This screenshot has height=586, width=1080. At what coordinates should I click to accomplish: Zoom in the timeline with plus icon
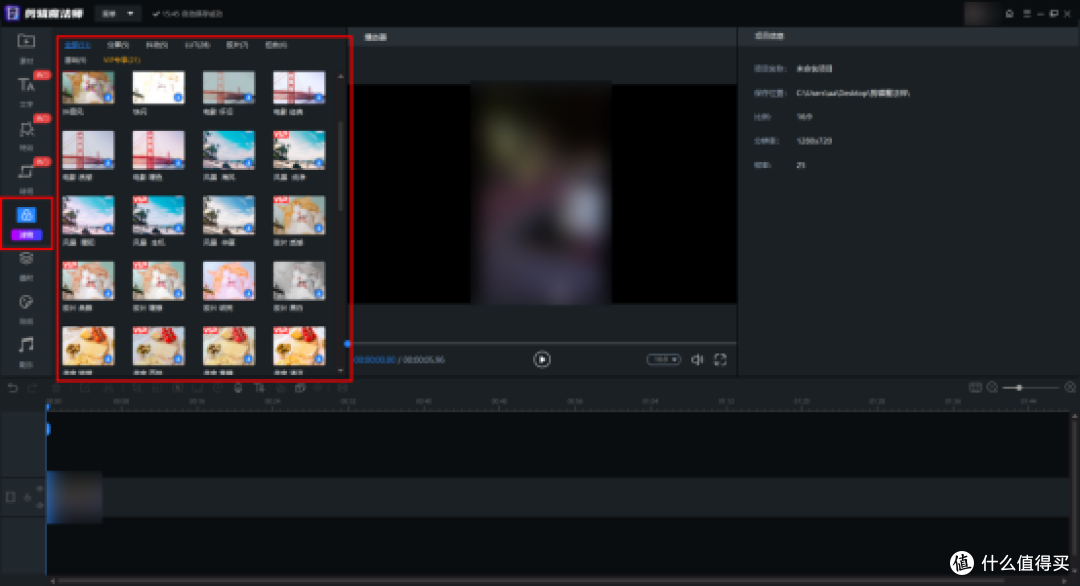[x=1070, y=388]
